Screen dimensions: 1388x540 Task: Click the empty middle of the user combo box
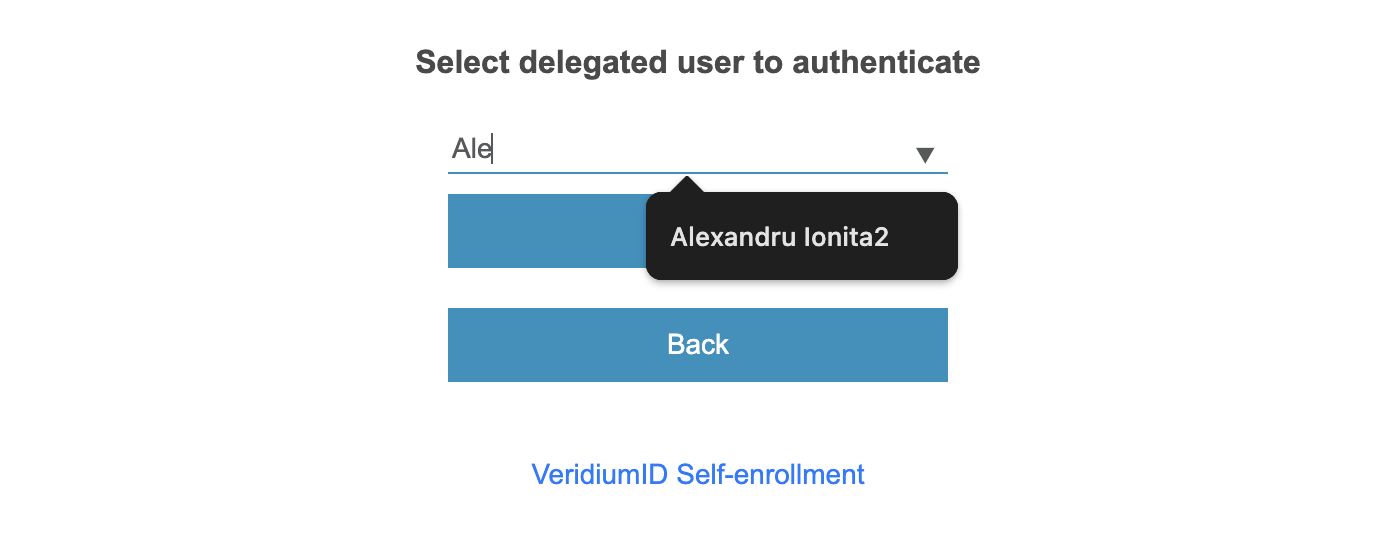[x=700, y=150]
